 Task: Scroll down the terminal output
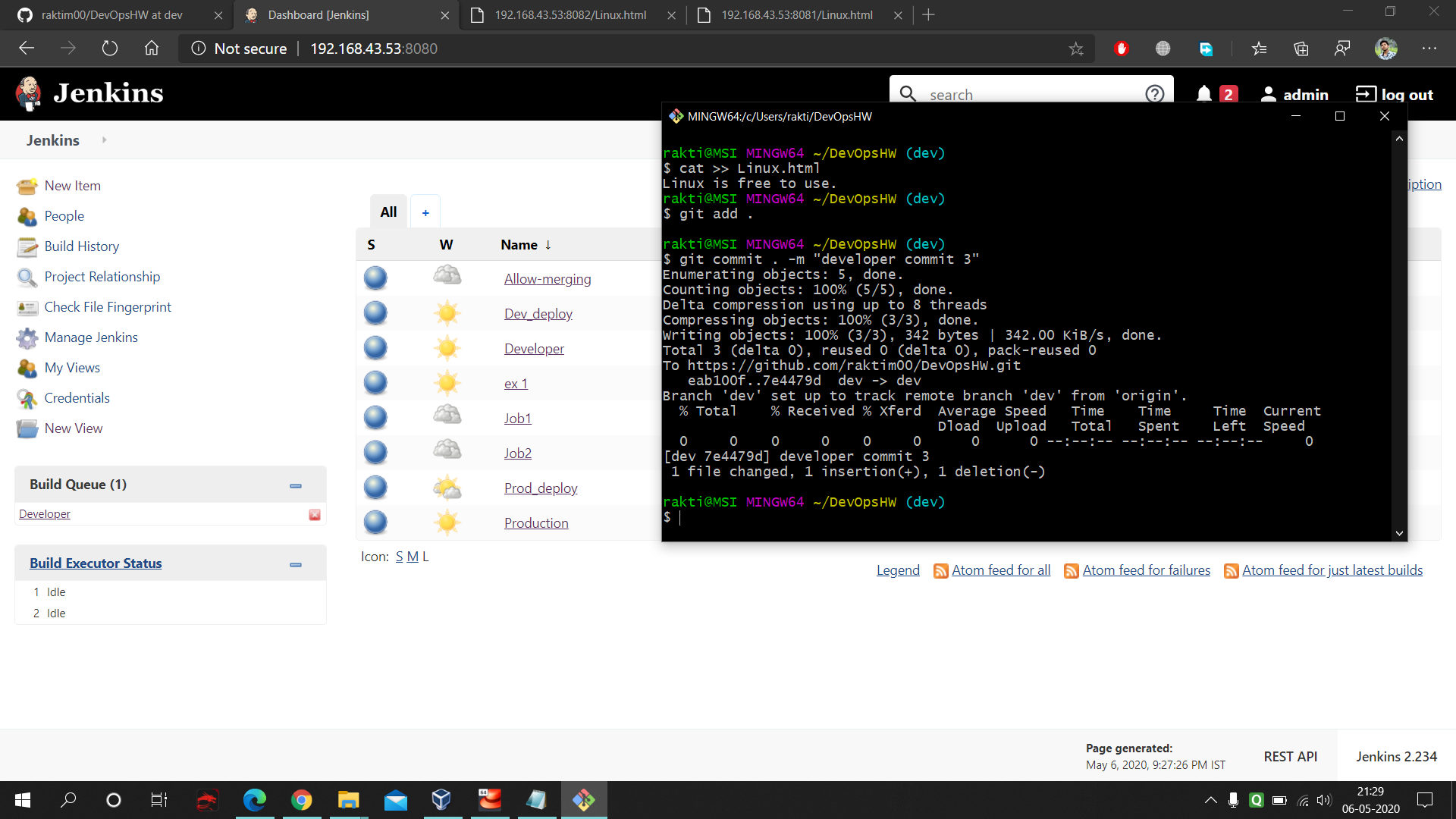click(1399, 533)
